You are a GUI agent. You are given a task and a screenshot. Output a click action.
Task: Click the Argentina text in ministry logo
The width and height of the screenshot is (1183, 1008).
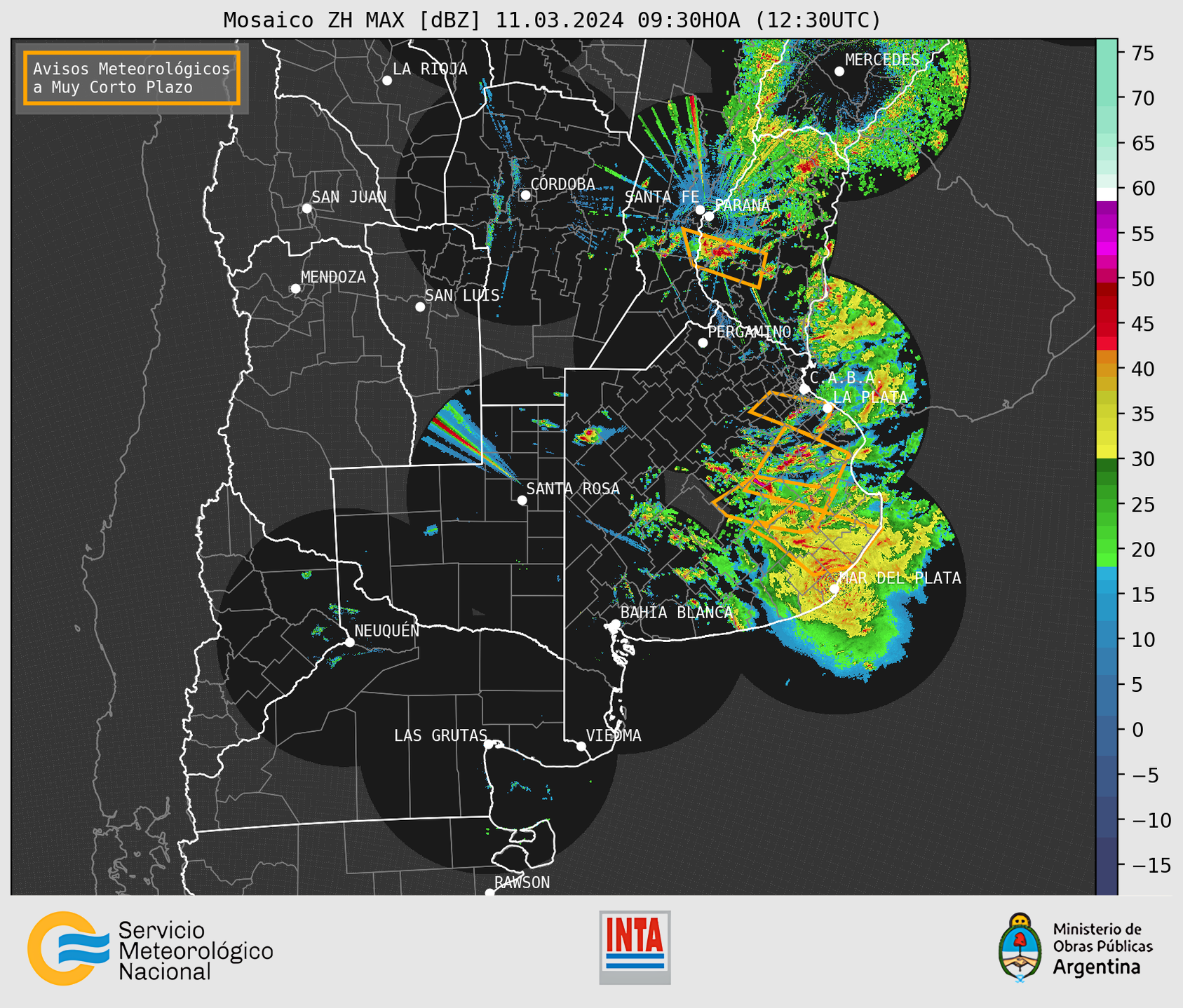pos(1097,967)
